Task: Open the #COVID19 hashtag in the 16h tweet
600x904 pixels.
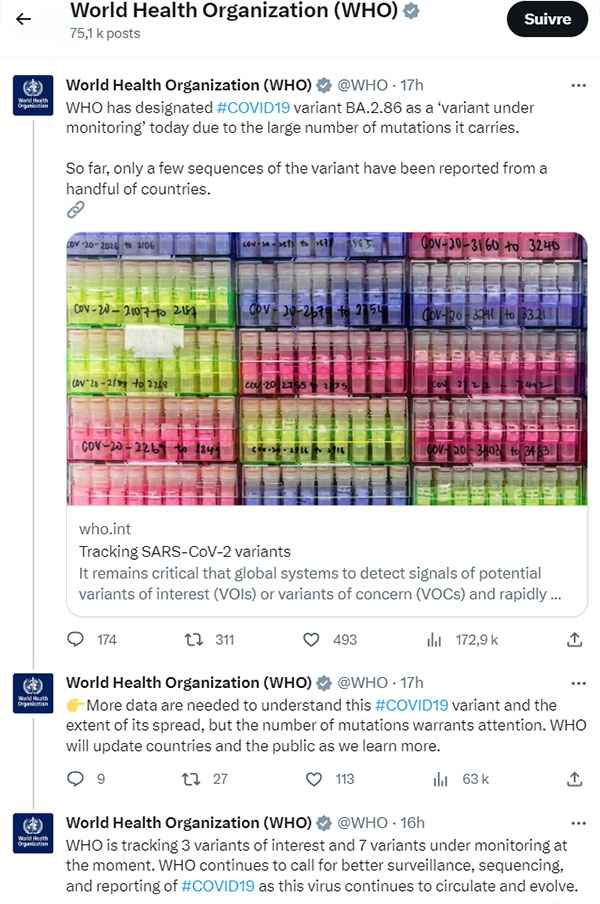Action: click(x=217, y=886)
